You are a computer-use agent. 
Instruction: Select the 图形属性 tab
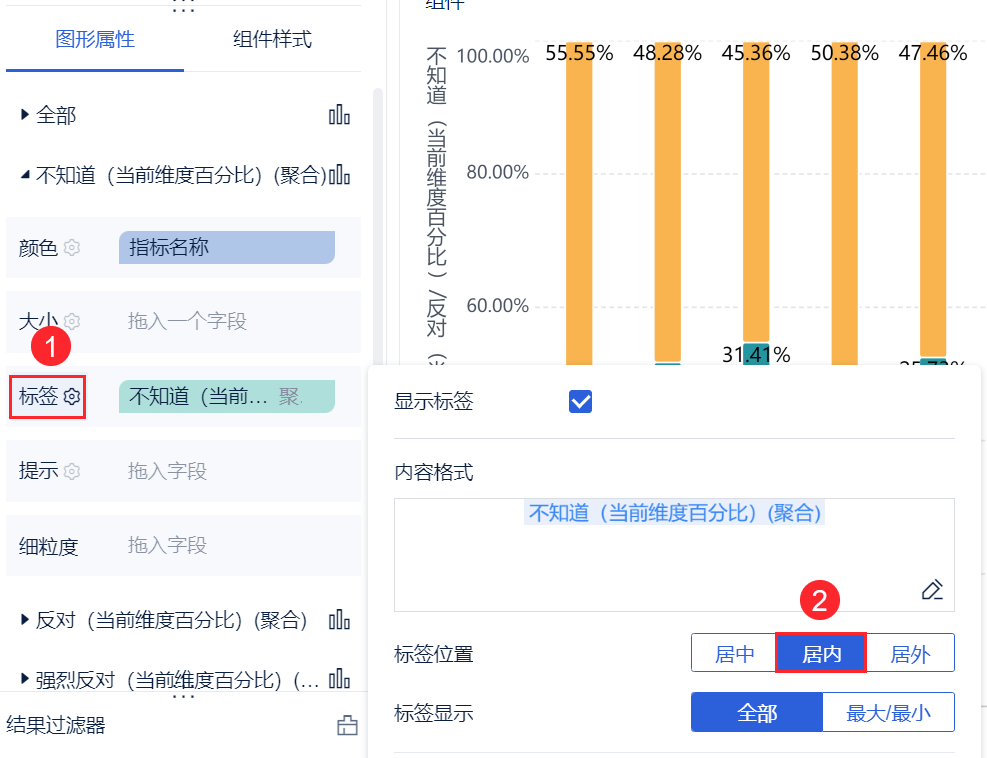click(95, 39)
